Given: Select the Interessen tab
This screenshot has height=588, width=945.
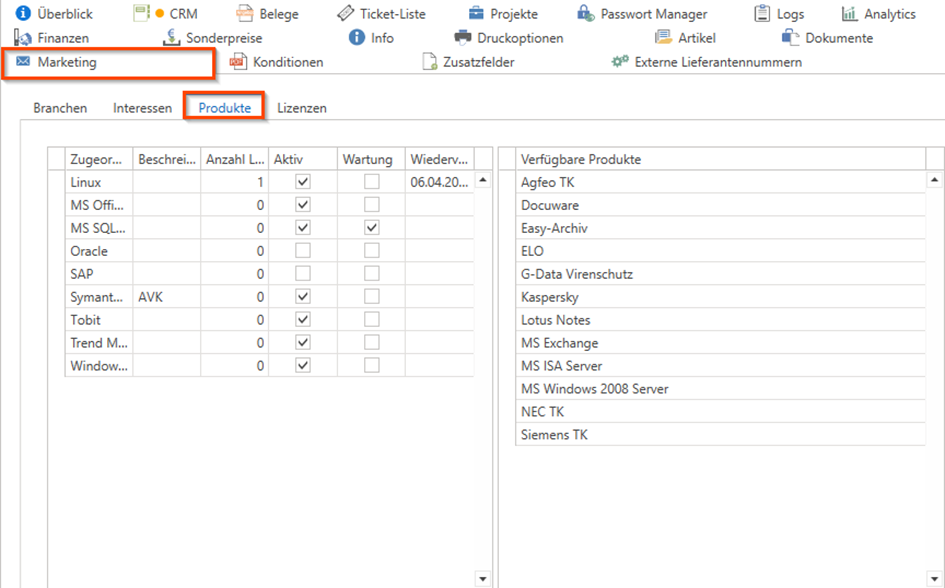Looking at the screenshot, I should pyautogui.click(x=142, y=108).
